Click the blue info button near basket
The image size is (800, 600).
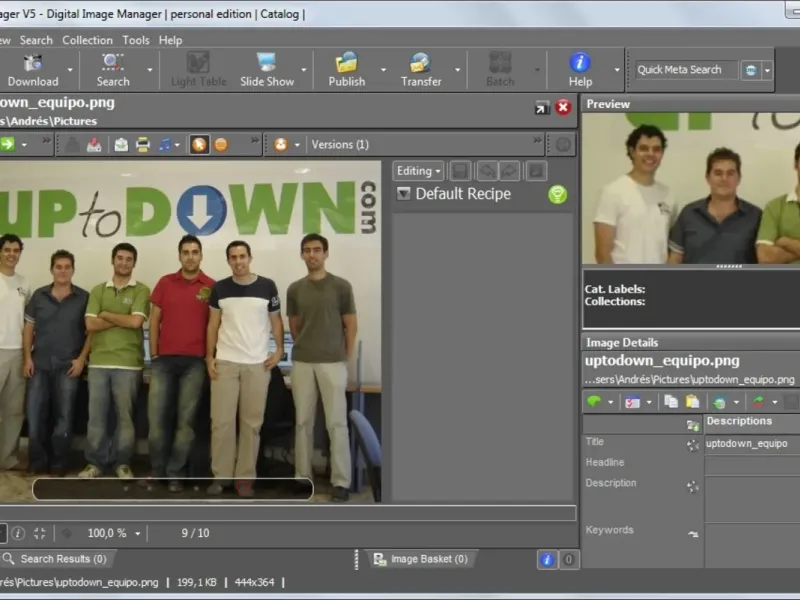(547, 560)
